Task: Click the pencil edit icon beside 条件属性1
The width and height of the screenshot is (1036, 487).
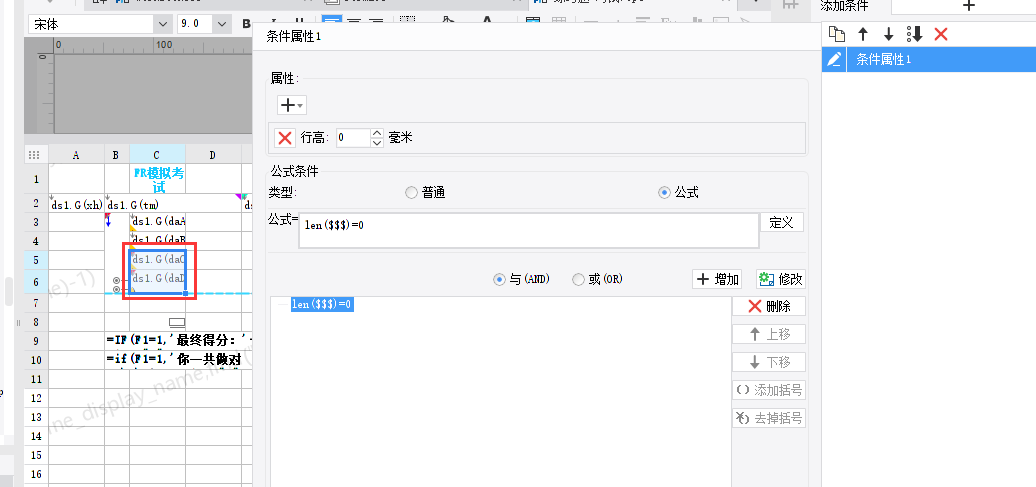Action: point(834,59)
